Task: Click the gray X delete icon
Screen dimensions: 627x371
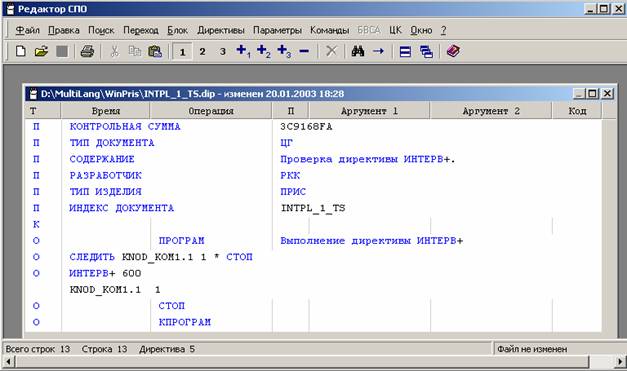Action: pos(331,51)
